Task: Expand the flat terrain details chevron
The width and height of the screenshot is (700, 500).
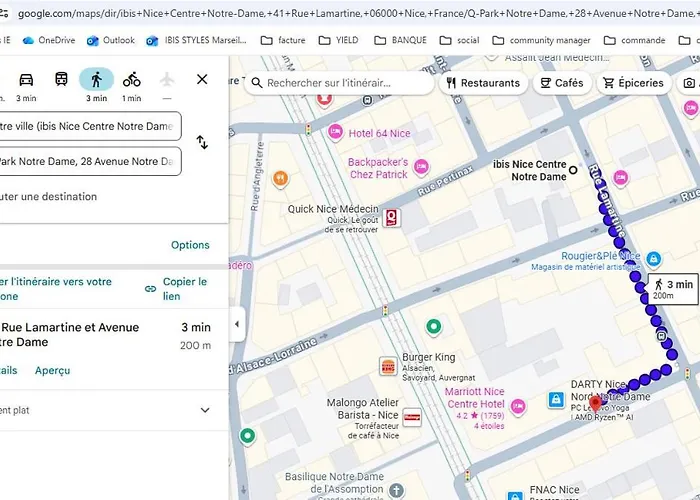Action: tap(205, 410)
